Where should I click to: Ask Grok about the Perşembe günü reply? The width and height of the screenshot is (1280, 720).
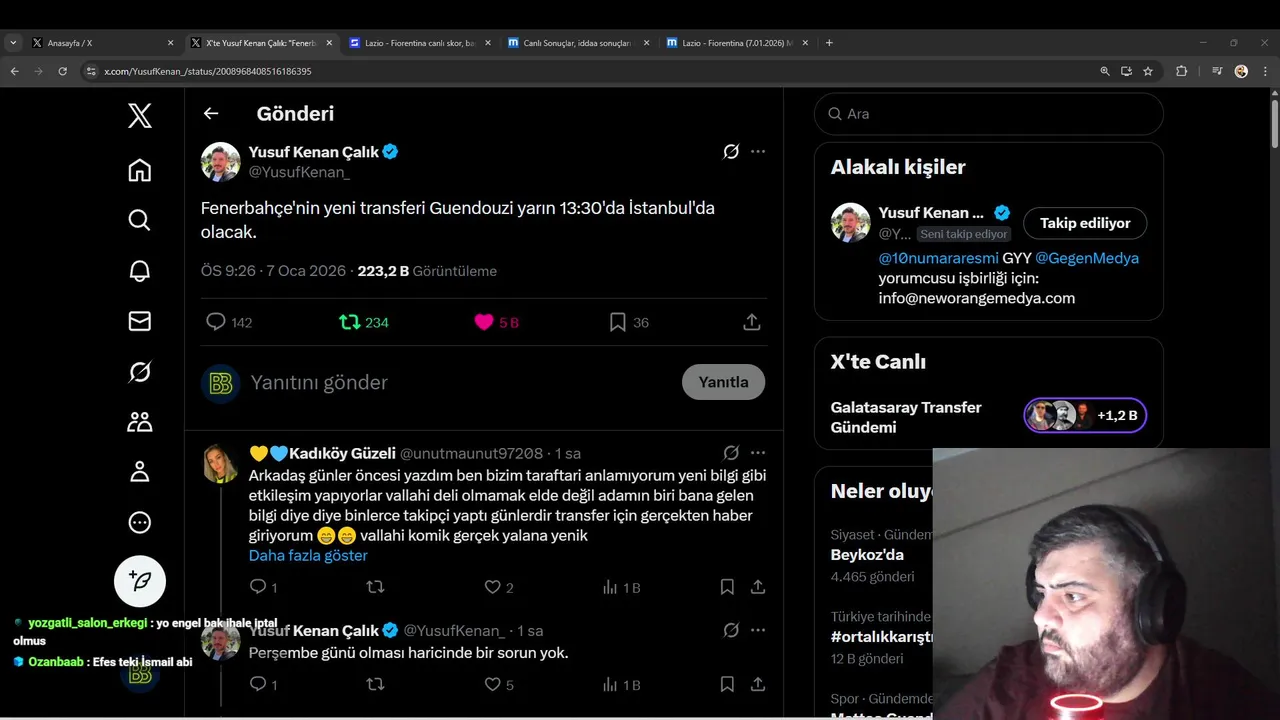pyautogui.click(x=731, y=630)
